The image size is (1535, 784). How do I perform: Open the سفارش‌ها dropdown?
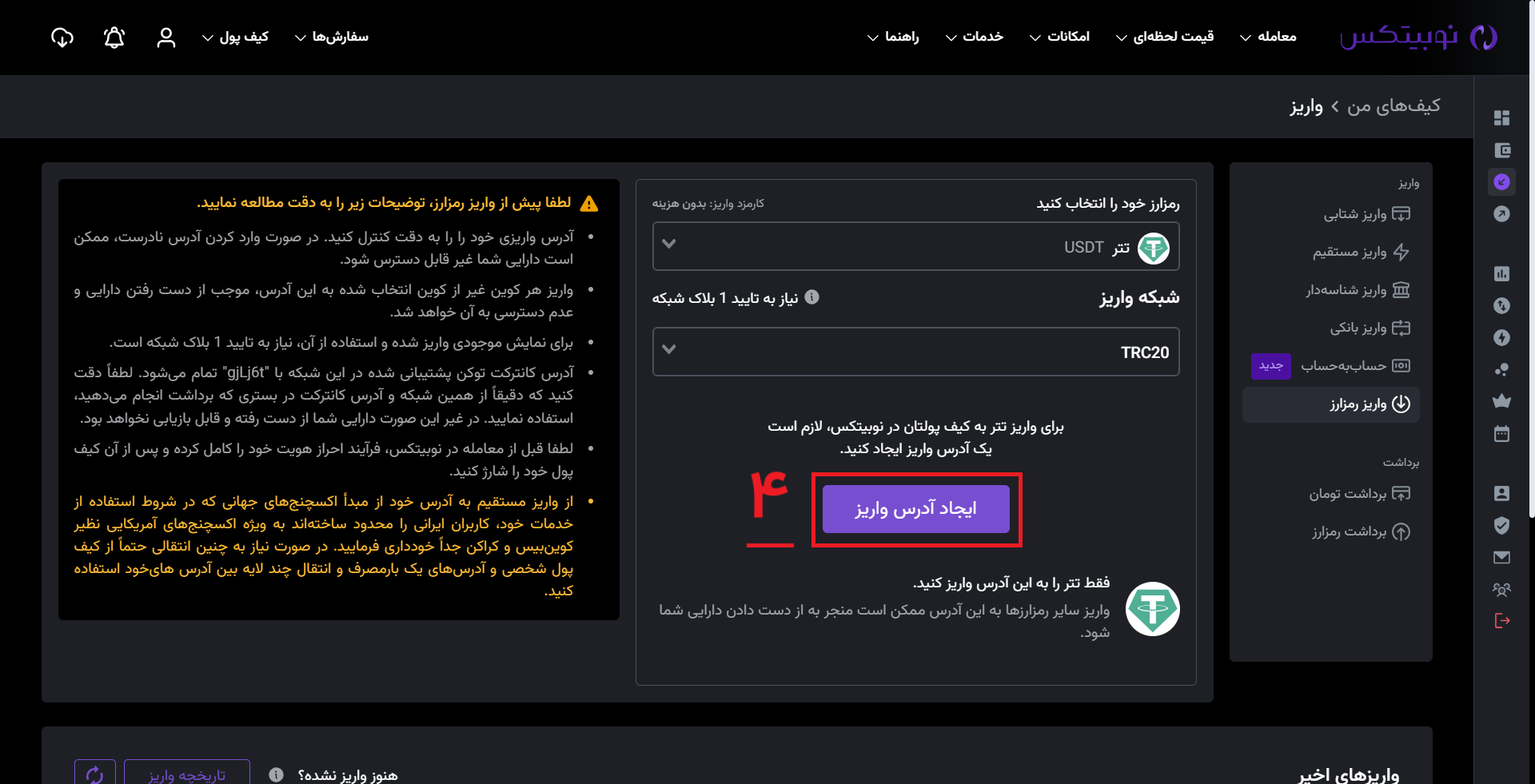pyautogui.click(x=332, y=37)
